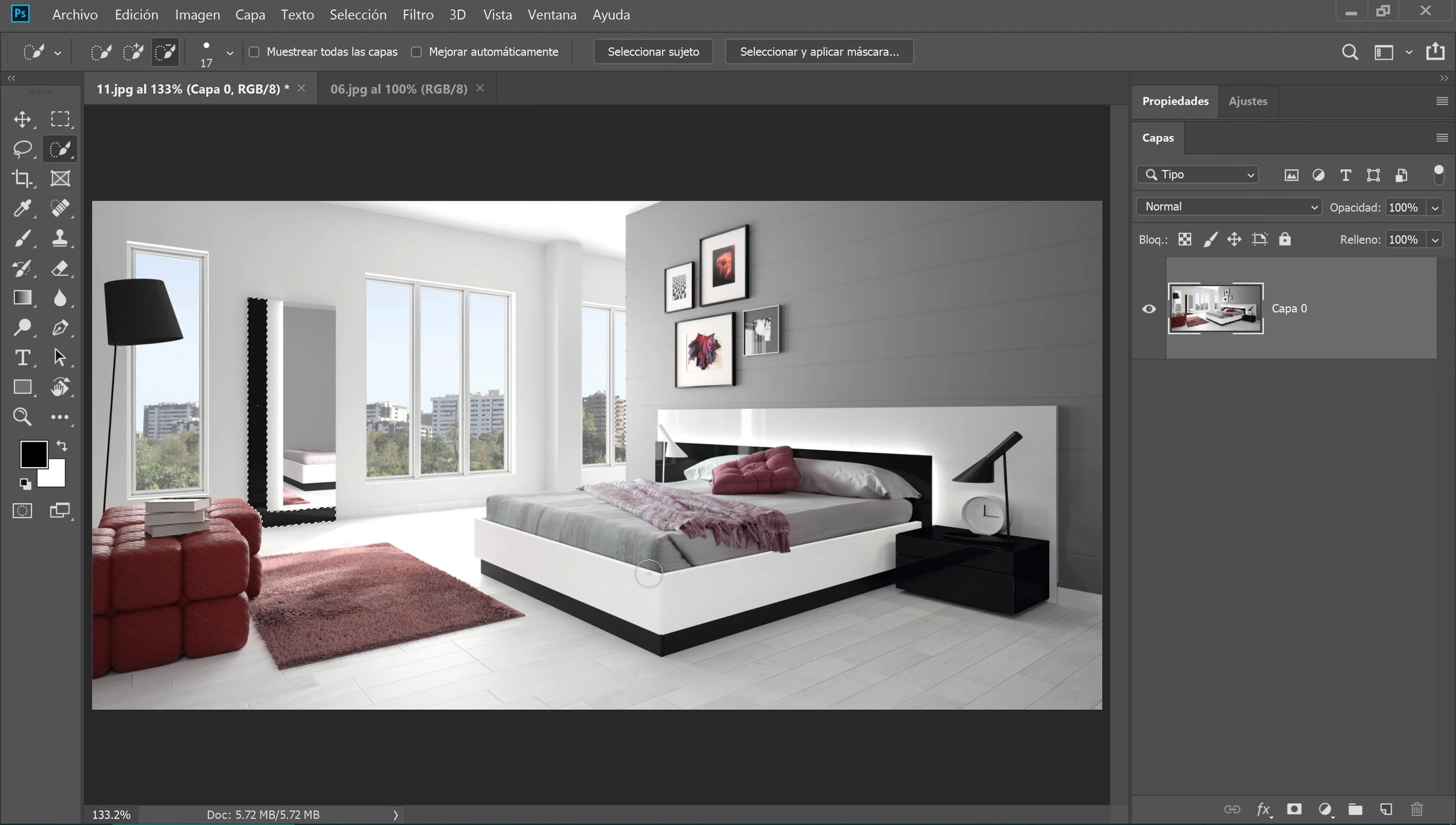1456x825 pixels.
Task: Select the Move tool
Action: tap(22, 119)
